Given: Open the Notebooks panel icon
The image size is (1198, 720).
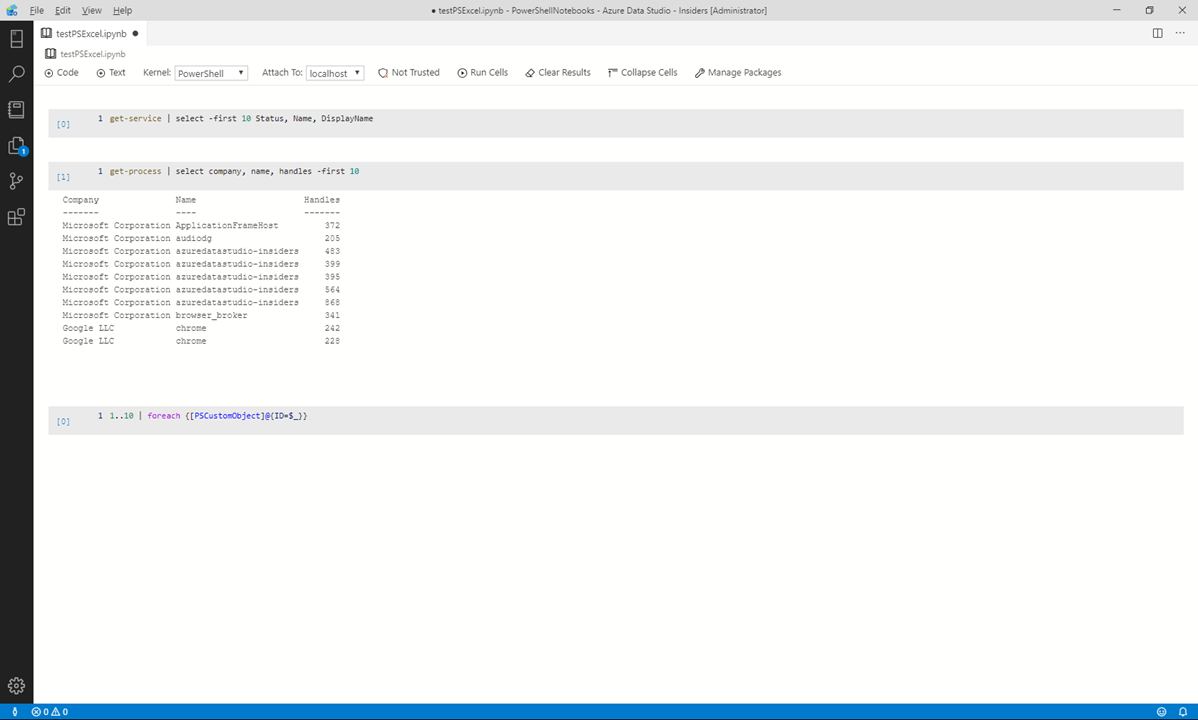Looking at the screenshot, I should pyautogui.click(x=16, y=109).
